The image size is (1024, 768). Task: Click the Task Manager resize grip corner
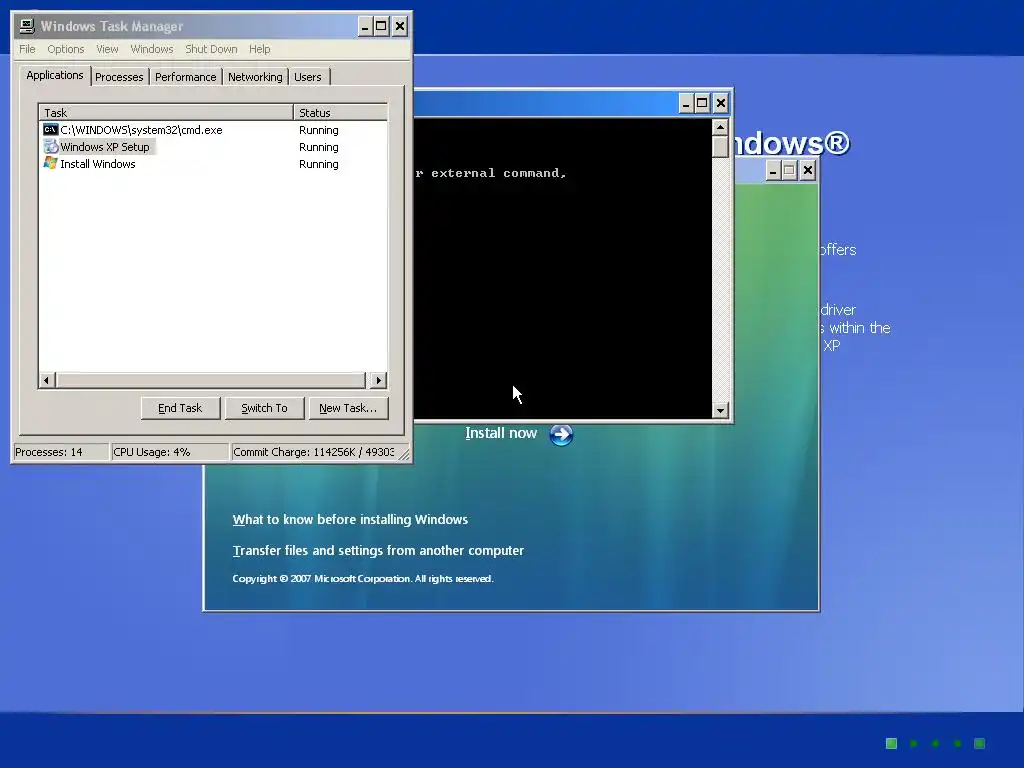404,455
